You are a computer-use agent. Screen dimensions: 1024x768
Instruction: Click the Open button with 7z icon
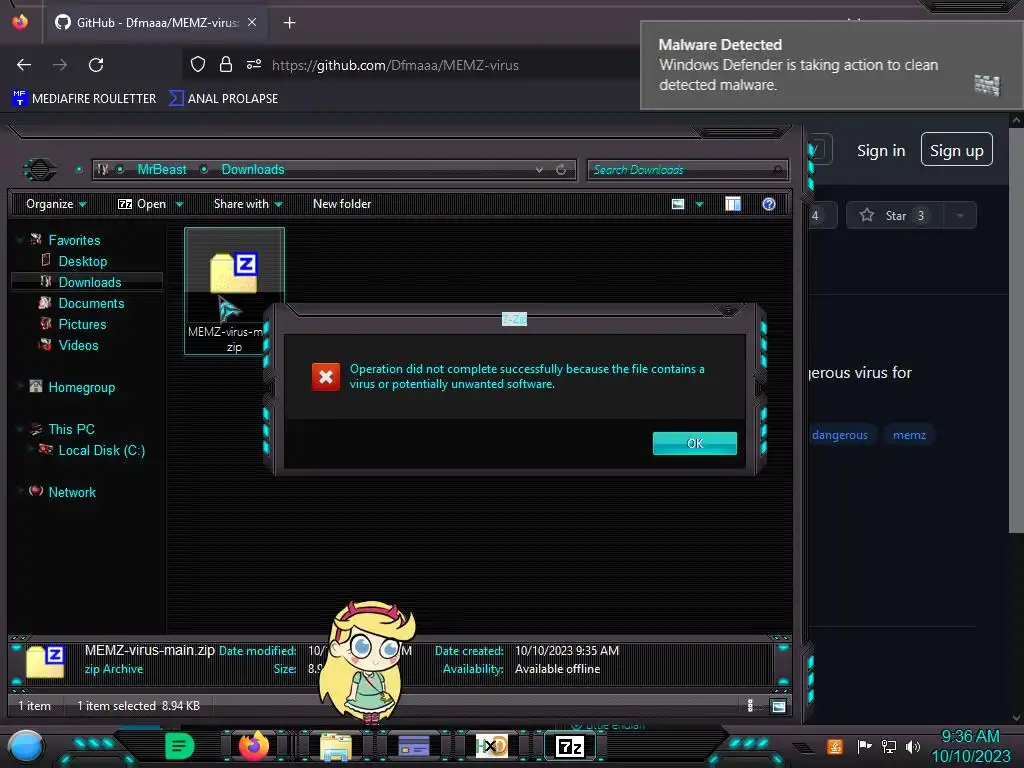(142, 204)
